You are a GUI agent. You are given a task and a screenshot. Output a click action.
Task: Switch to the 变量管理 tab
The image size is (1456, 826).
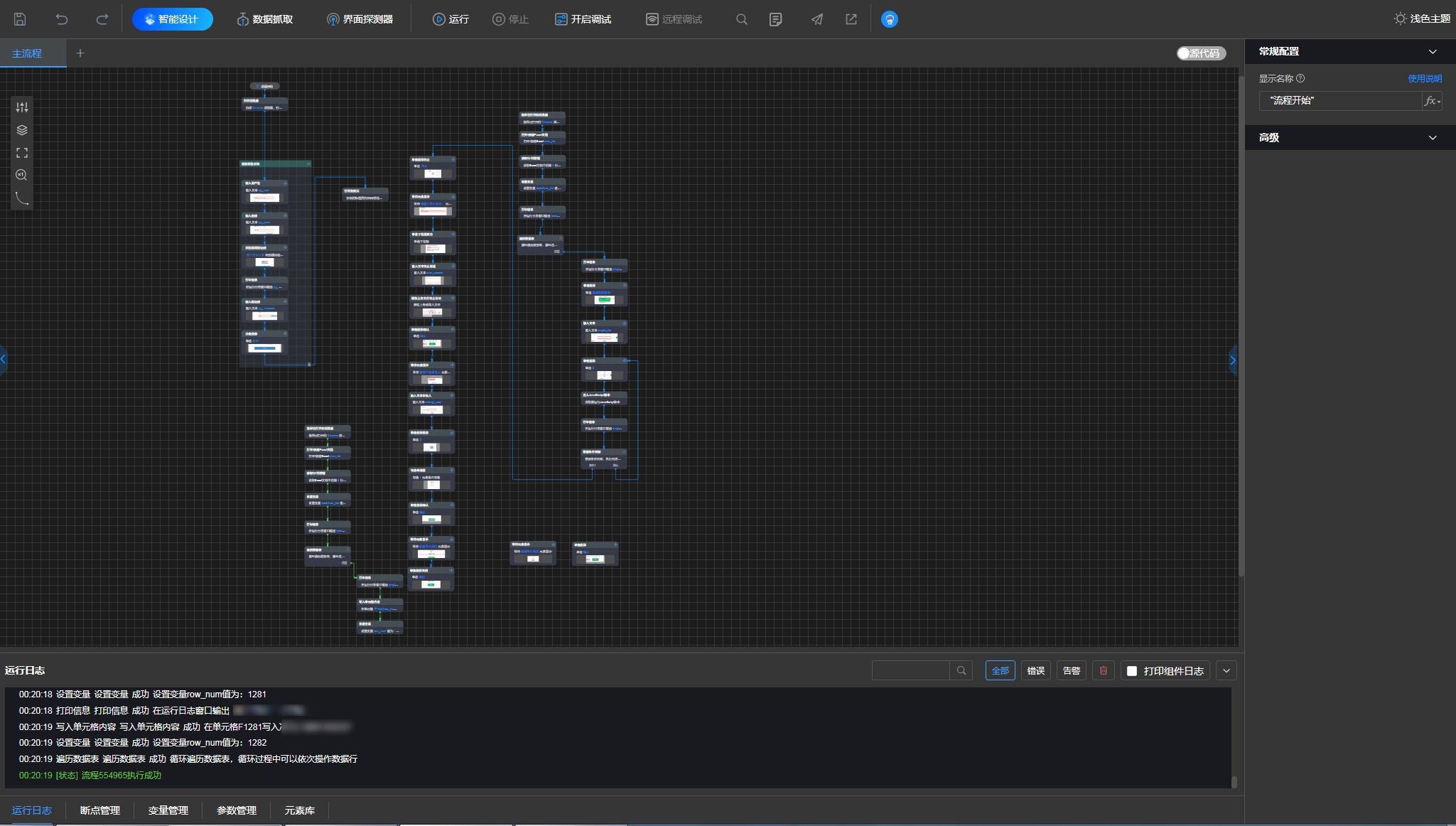click(x=168, y=810)
